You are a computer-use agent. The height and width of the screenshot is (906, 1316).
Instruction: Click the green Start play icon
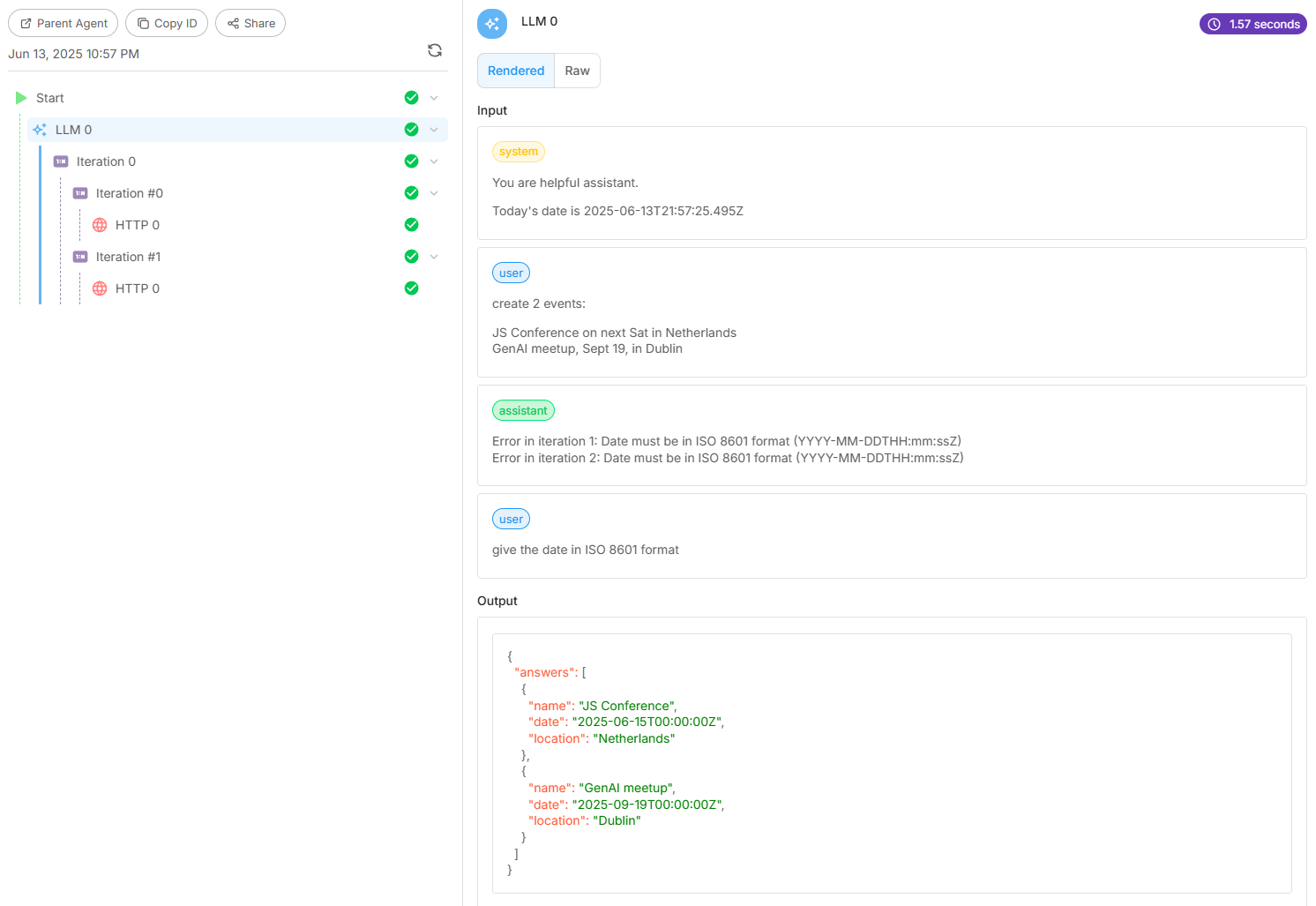point(21,98)
